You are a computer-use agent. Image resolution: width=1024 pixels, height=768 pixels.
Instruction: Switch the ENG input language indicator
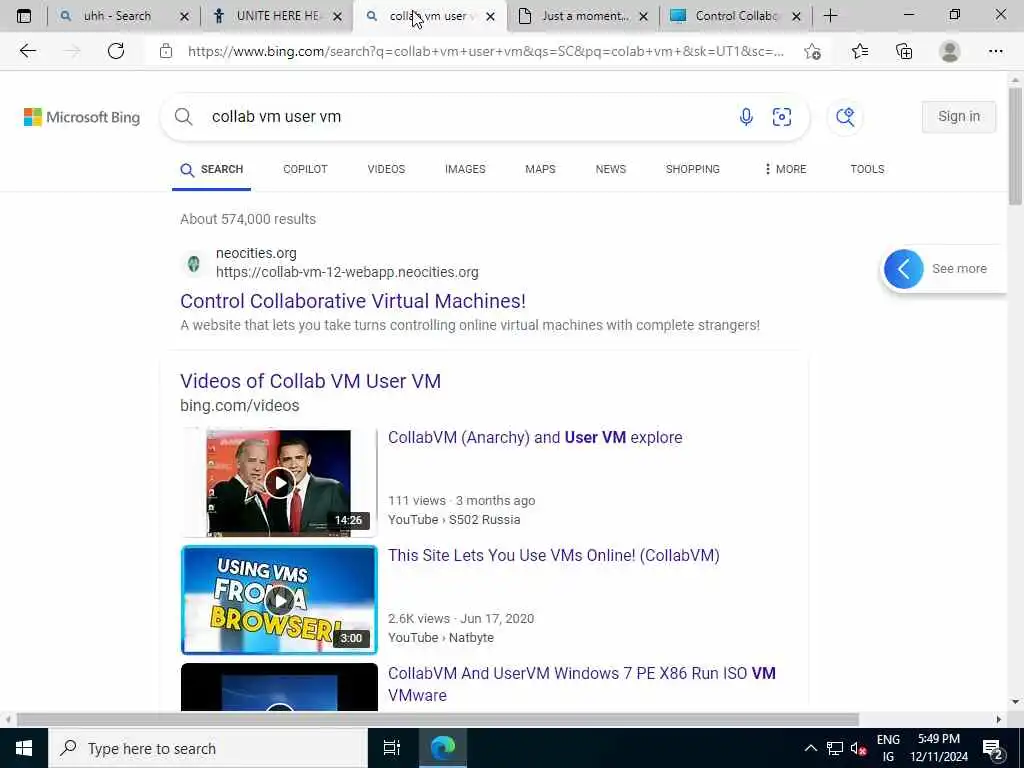tap(888, 748)
